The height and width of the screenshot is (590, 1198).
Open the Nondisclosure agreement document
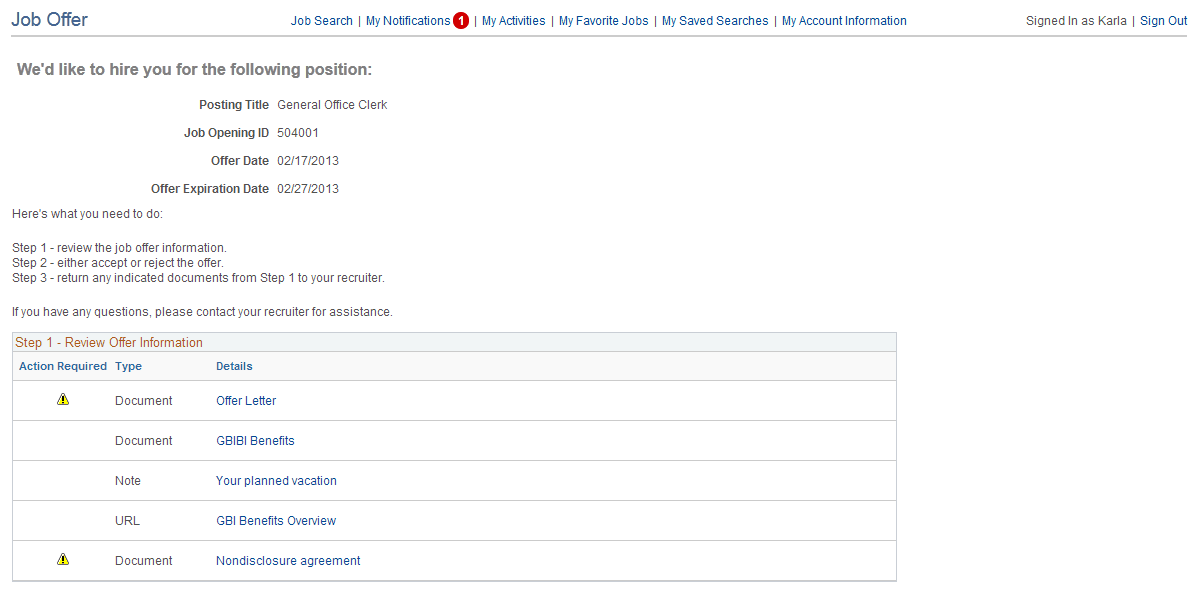[x=287, y=560]
